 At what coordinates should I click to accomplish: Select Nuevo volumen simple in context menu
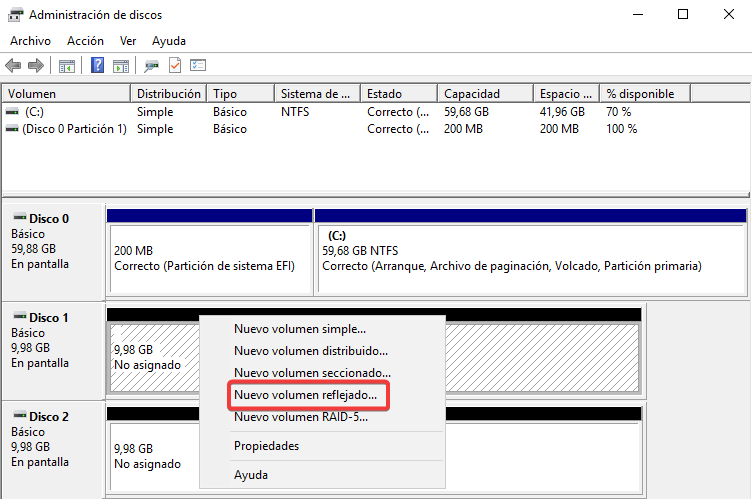point(299,328)
